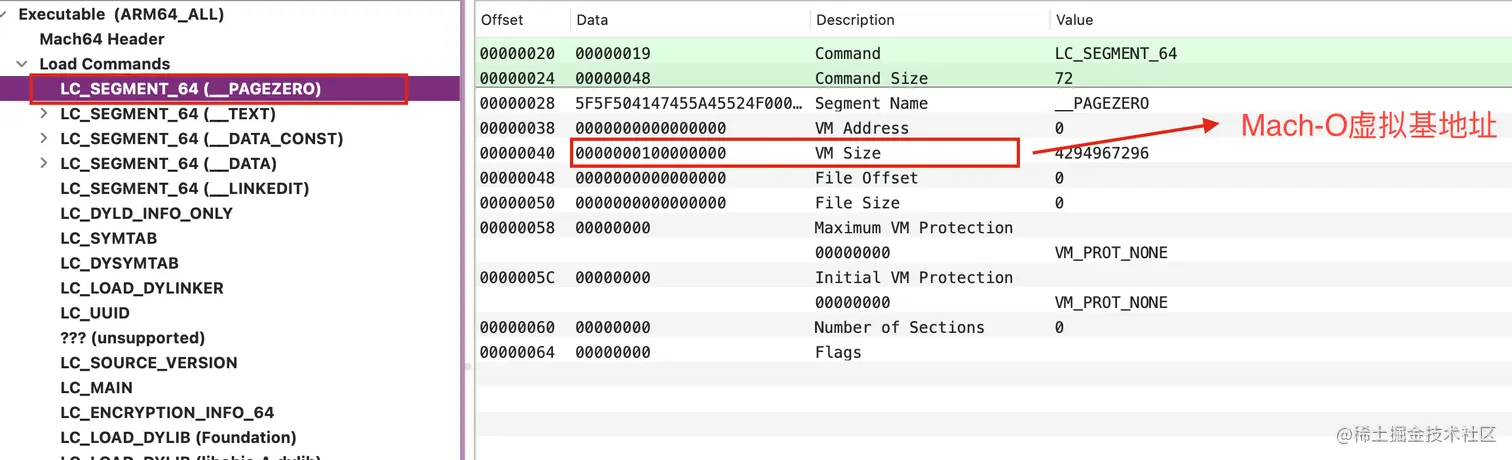Click offset 00000020 cell
Image resolution: width=1512 pixels, height=460 pixels.
(x=517, y=54)
